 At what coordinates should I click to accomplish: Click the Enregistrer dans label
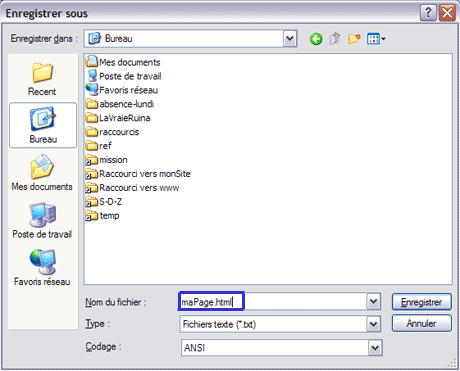click(x=44, y=39)
